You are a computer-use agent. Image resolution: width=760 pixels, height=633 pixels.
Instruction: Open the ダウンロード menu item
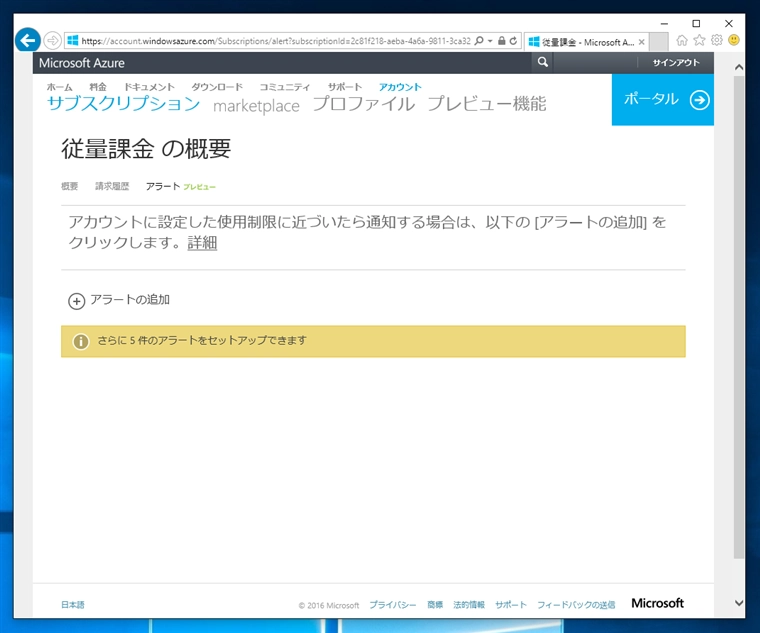pos(217,87)
